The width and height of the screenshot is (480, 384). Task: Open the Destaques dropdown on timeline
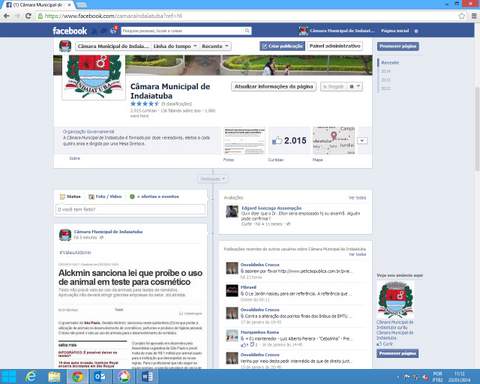pyautogui.click(x=213, y=179)
